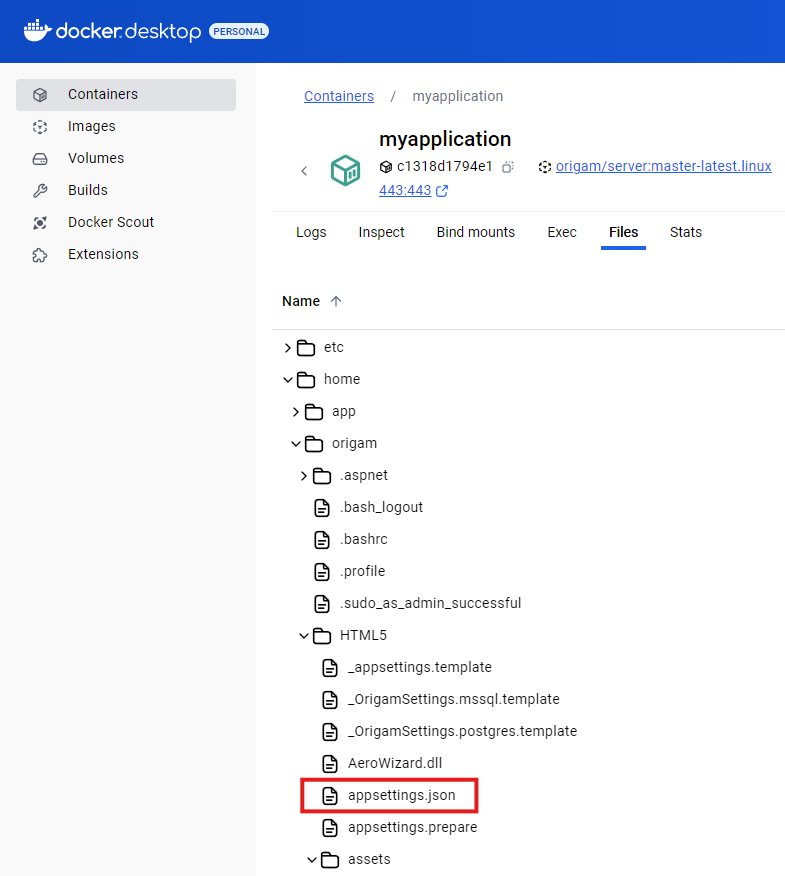Screen dimensions: 785x876
Task: Open Containers in the sidebar
Action: point(126,94)
